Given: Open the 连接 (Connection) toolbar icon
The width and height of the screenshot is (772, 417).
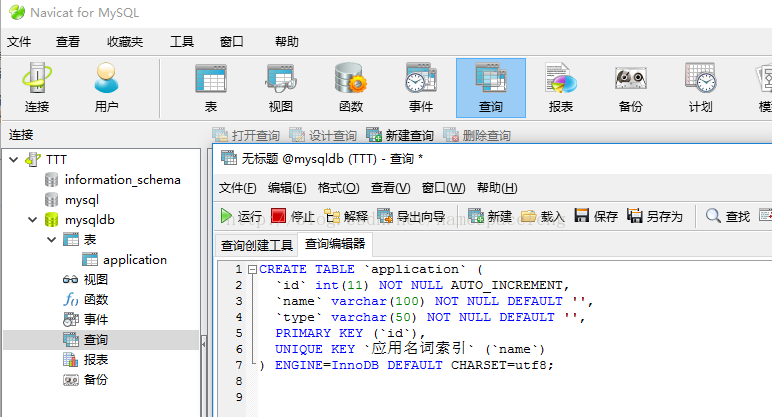Looking at the screenshot, I should coord(37,88).
